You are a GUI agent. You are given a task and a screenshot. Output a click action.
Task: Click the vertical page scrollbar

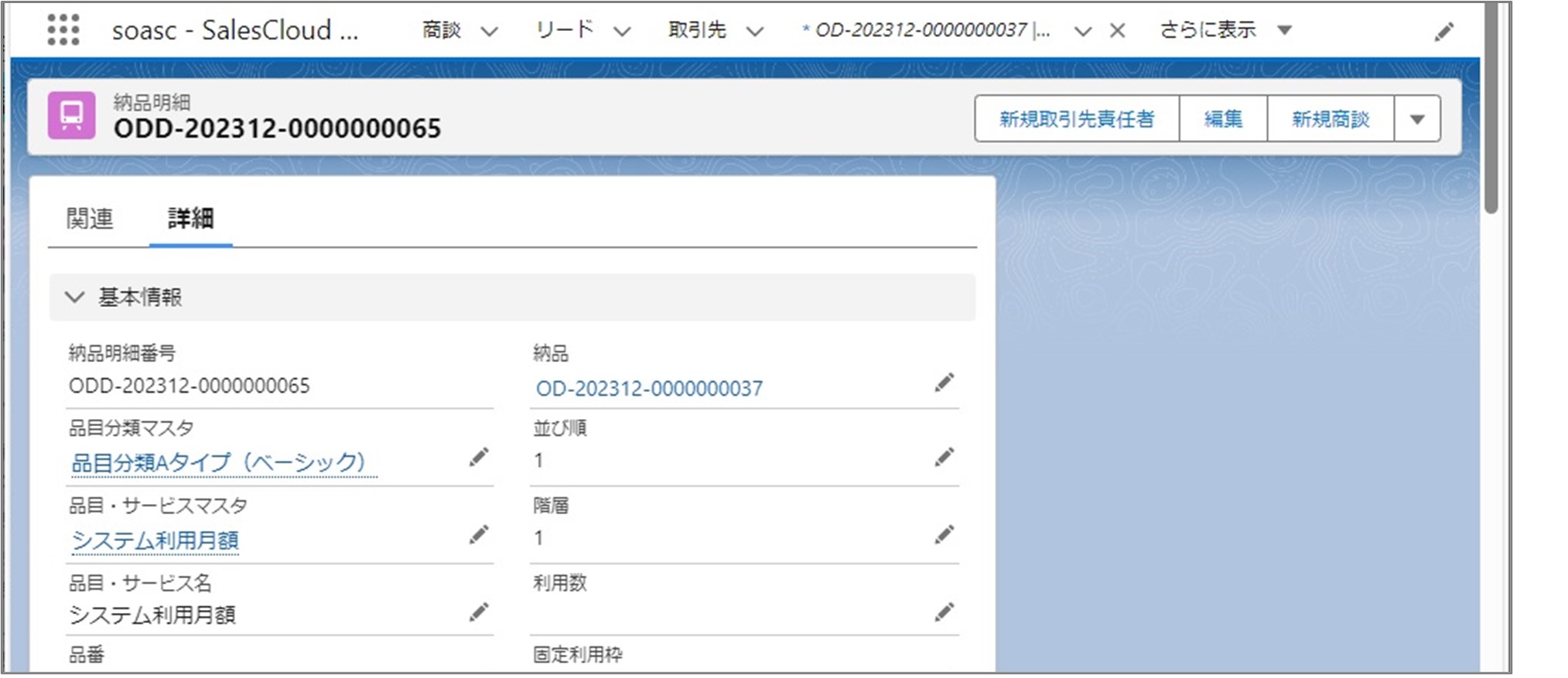point(1491,108)
